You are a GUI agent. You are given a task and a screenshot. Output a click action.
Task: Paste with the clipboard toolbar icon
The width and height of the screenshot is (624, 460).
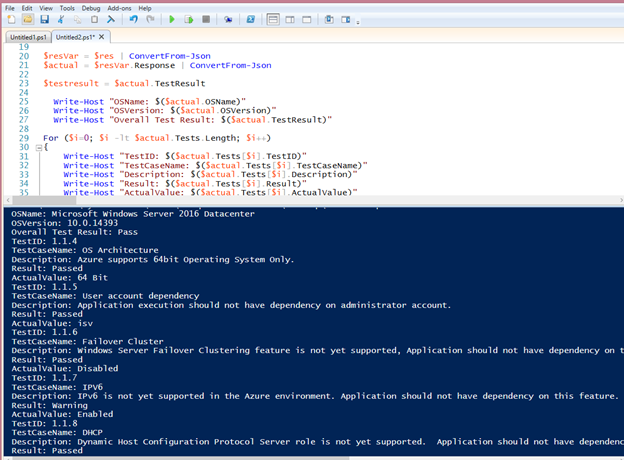tap(94, 19)
